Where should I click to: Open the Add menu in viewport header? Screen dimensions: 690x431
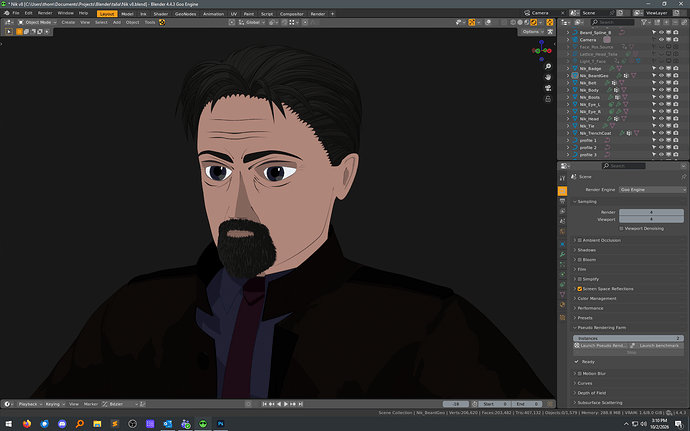coord(117,22)
